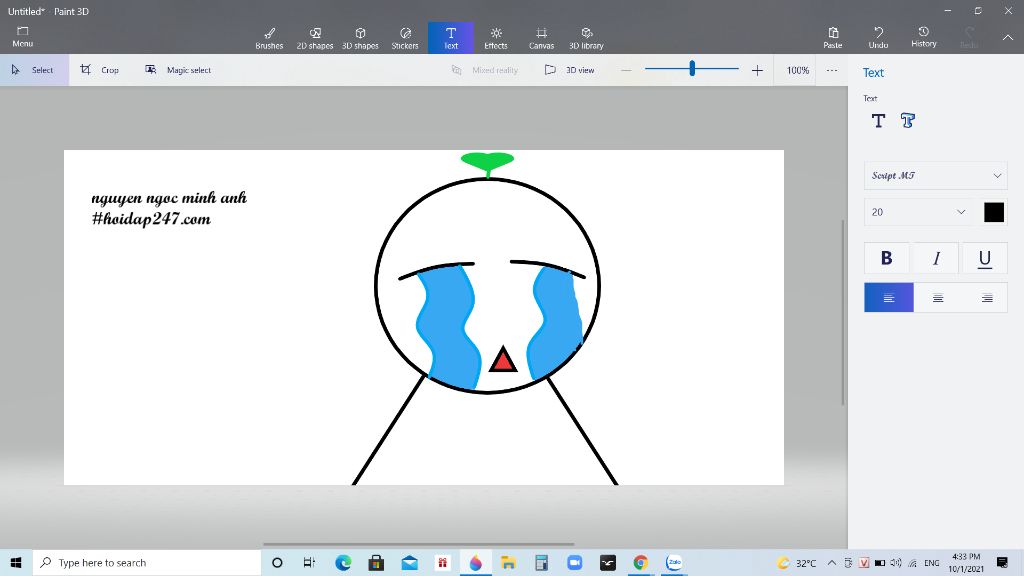This screenshot has height=576, width=1024.
Task: Open the 3D shapes tab
Action: click(x=360, y=38)
